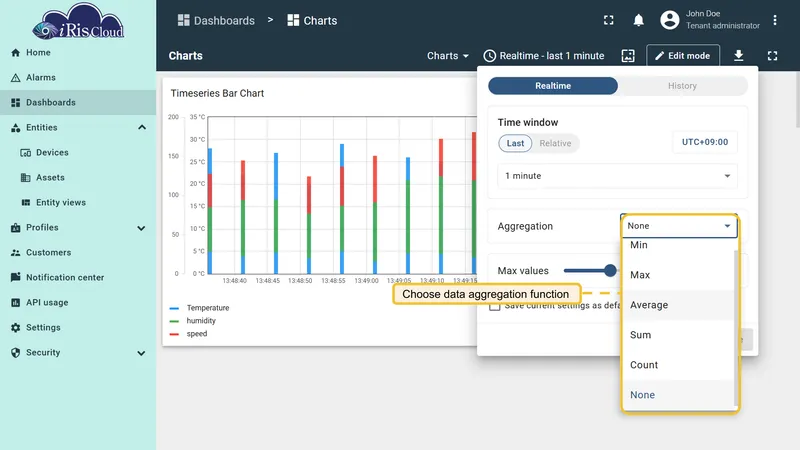Click the Entities shapes icon
Image resolution: width=800 pixels, height=450 pixels.
tap(15, 128)
